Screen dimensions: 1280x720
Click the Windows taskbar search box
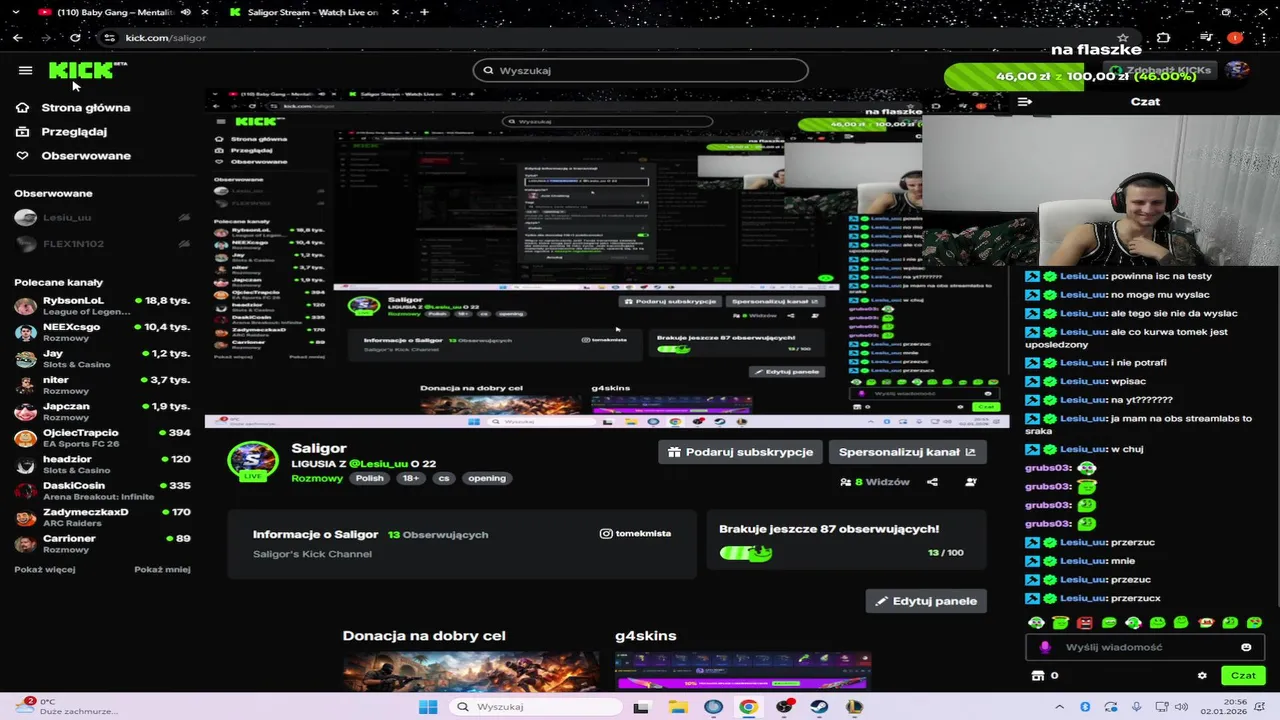534,707
